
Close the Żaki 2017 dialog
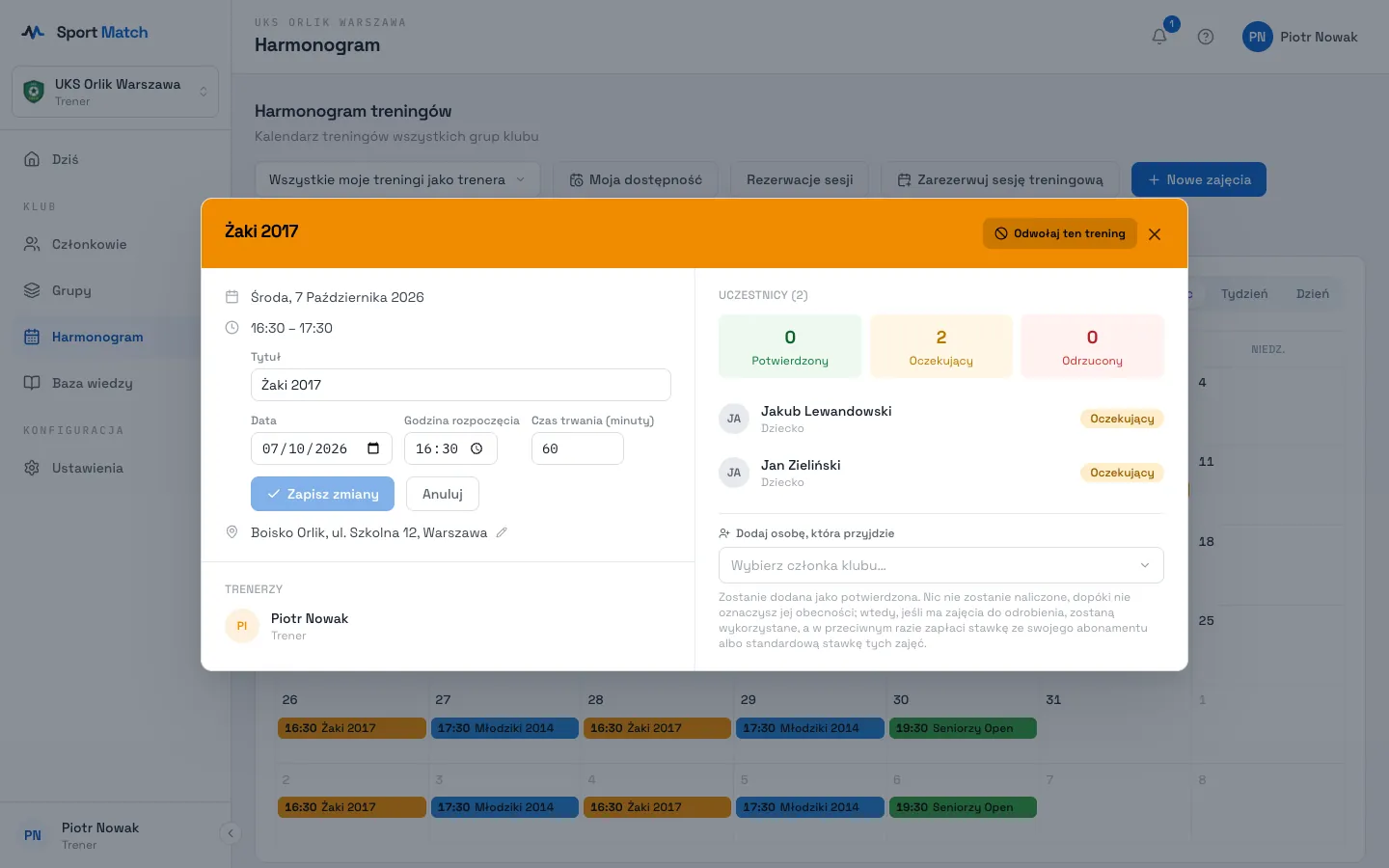point(1155,234)
